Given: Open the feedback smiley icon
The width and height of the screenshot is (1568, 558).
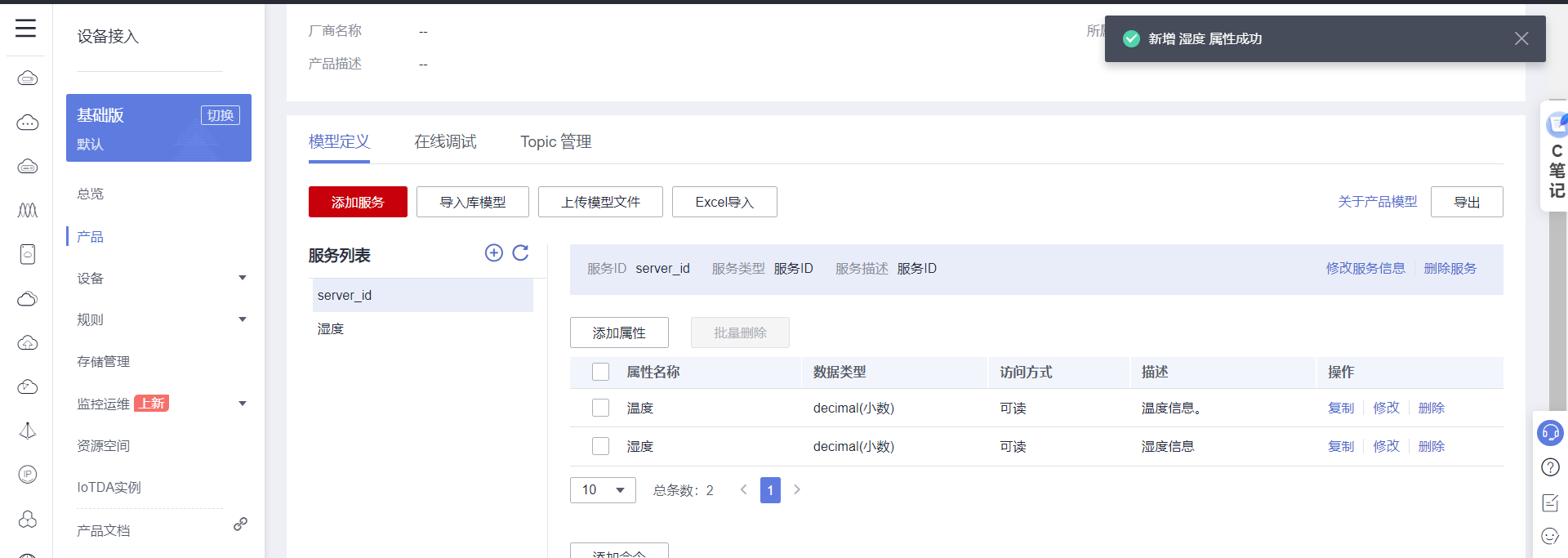Looking at the screenshot, I should [x=1549, y=536].
